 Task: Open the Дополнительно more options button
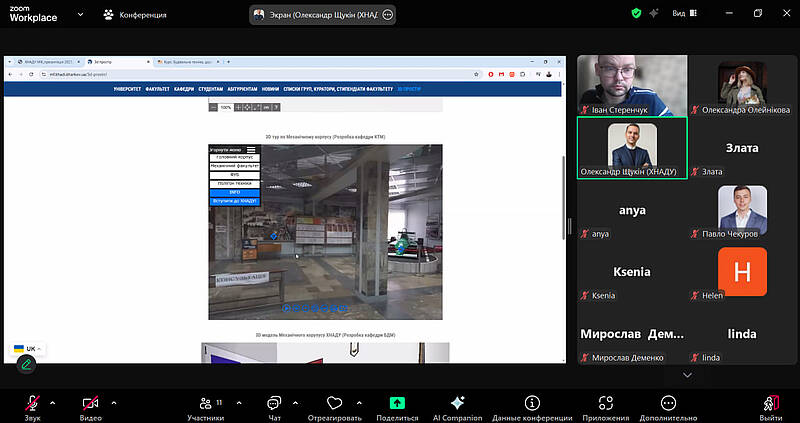click(668, 402)
